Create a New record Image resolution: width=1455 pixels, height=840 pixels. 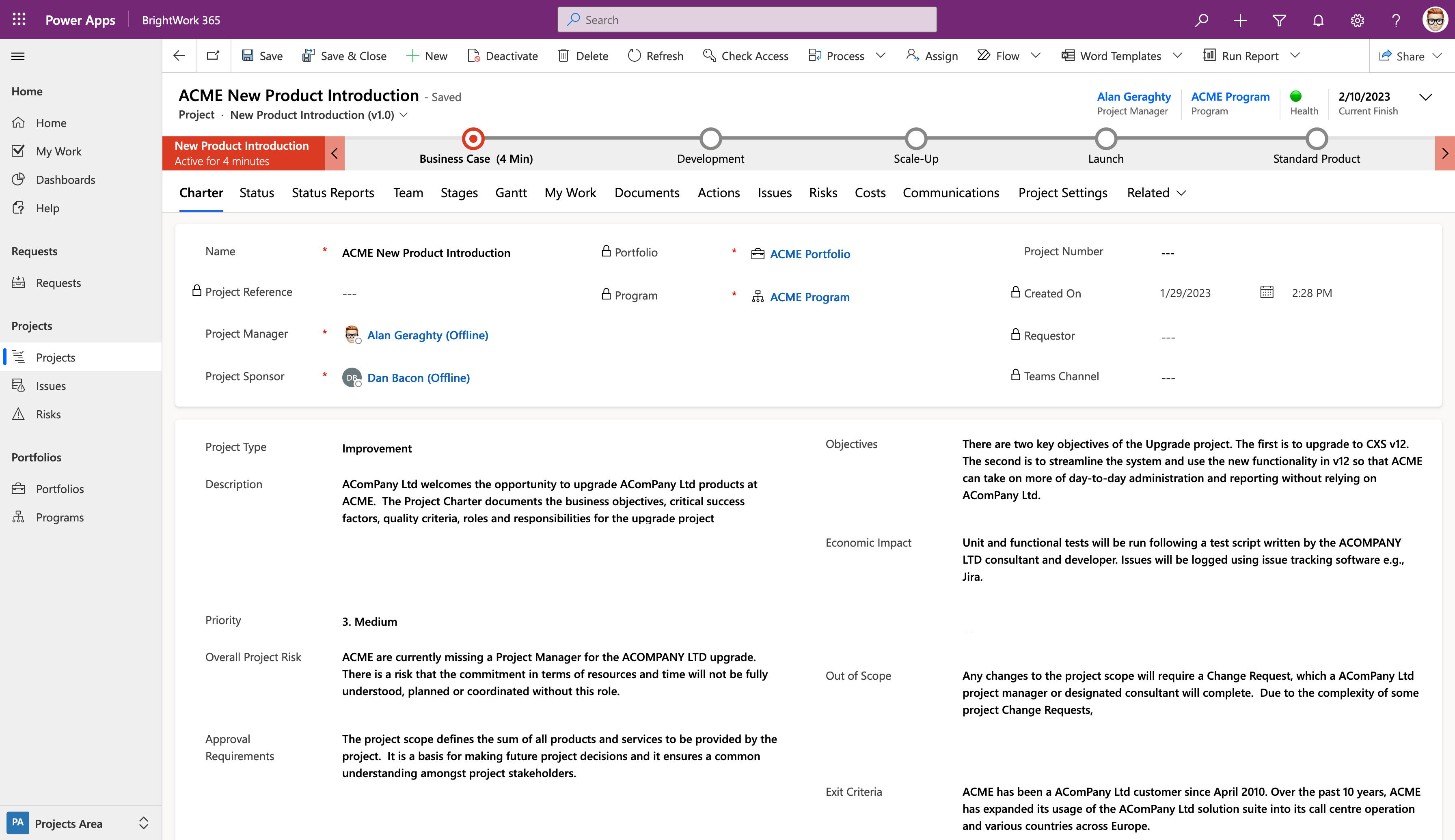point(427,55)
